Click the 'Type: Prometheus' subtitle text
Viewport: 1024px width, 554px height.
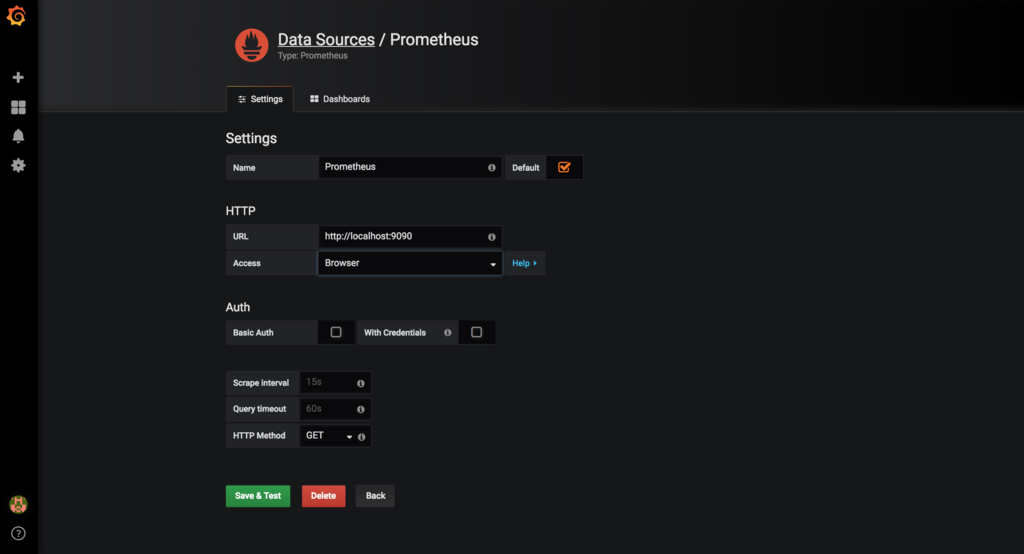(x=313, y=56)
